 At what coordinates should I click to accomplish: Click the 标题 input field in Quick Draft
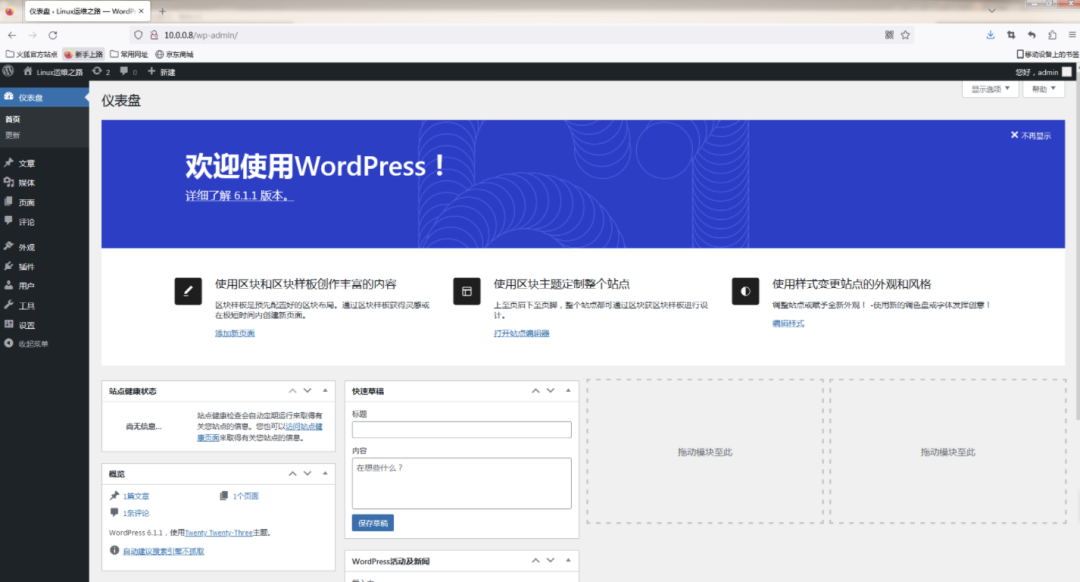461,430
